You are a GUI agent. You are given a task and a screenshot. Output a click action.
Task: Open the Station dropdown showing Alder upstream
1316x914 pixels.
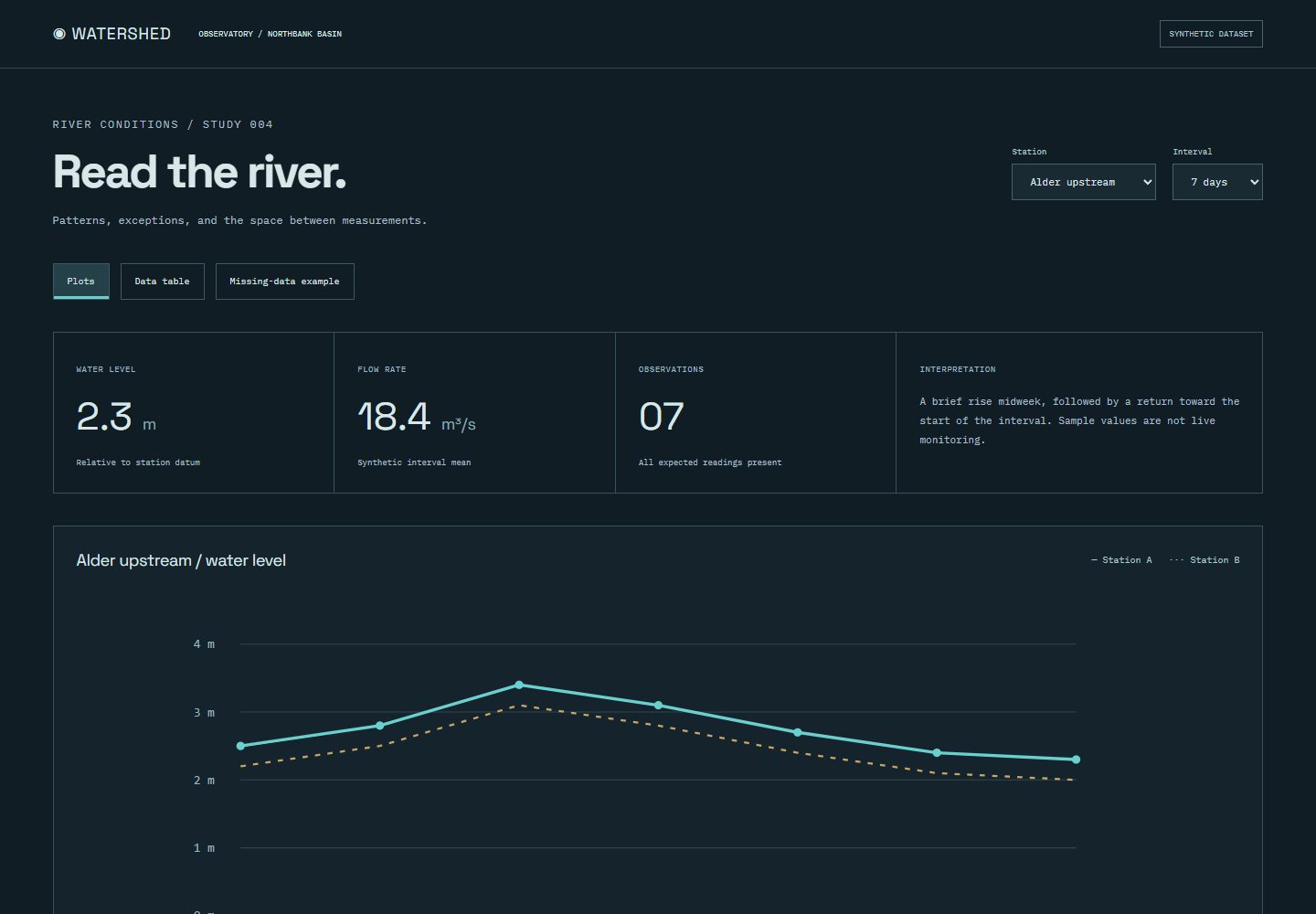point(1083,182)
